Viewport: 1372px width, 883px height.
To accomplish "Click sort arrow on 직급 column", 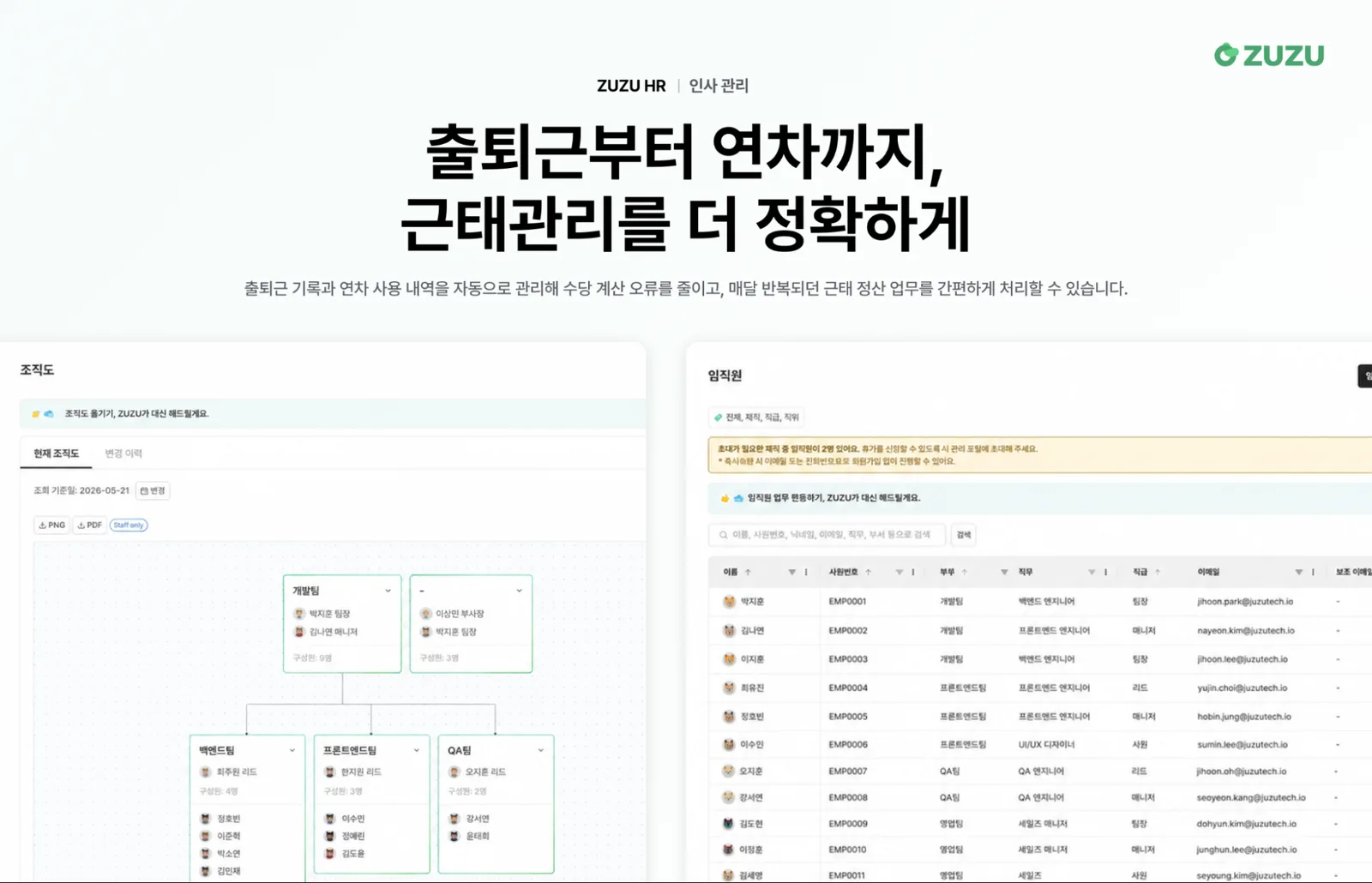I will click(x=1158, y=572).
